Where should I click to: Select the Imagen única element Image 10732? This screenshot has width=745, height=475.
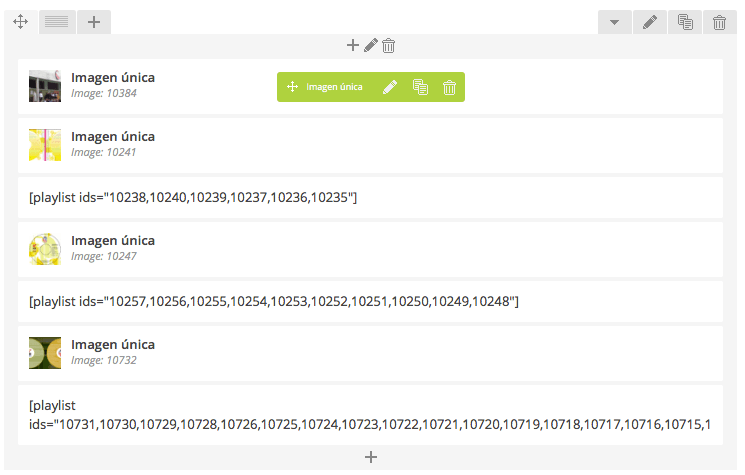pos(371,353)
